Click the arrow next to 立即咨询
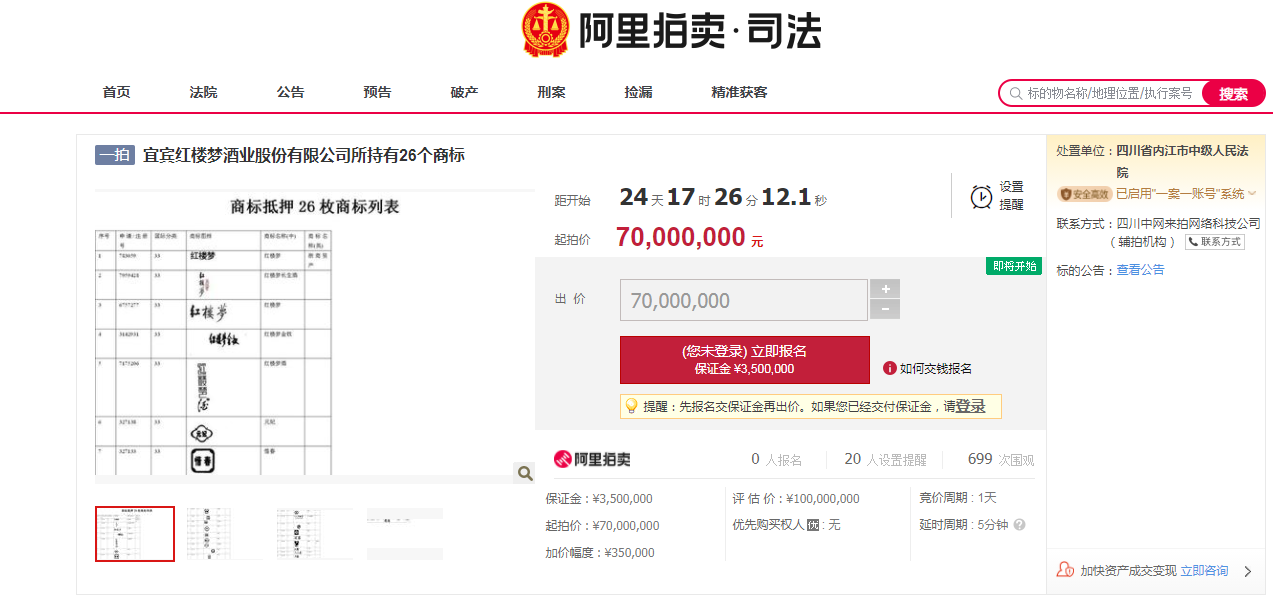 pyautogui.click(x=1247, y=571)
